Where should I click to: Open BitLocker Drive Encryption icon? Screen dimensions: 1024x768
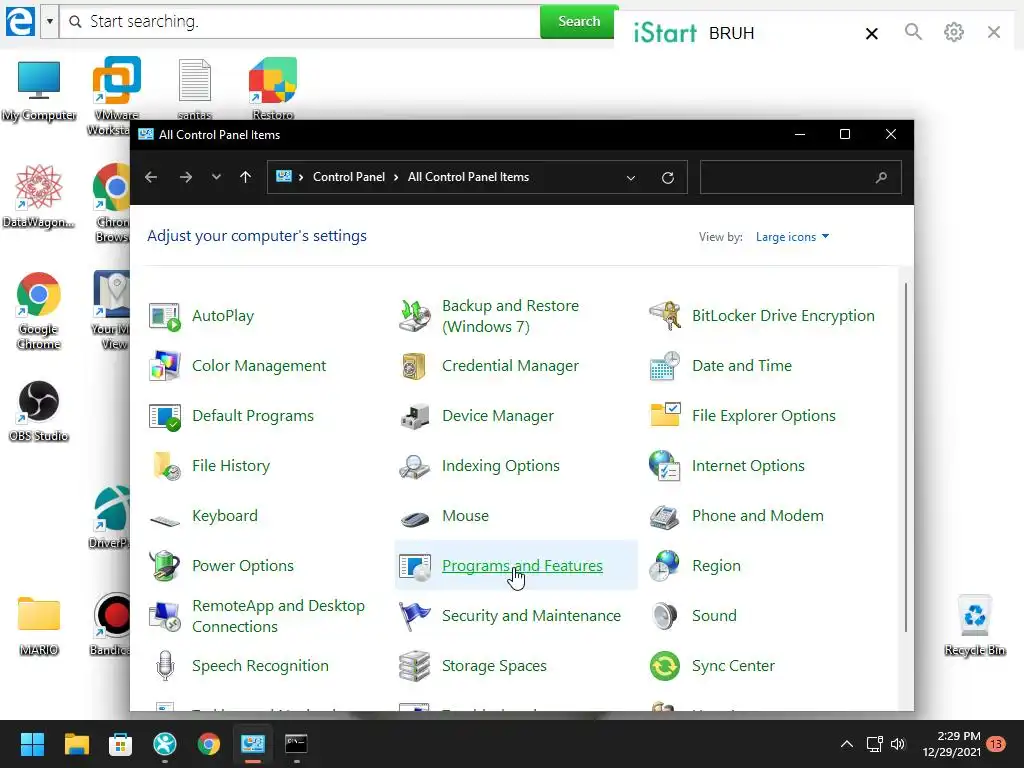click(x=665, y=317)
